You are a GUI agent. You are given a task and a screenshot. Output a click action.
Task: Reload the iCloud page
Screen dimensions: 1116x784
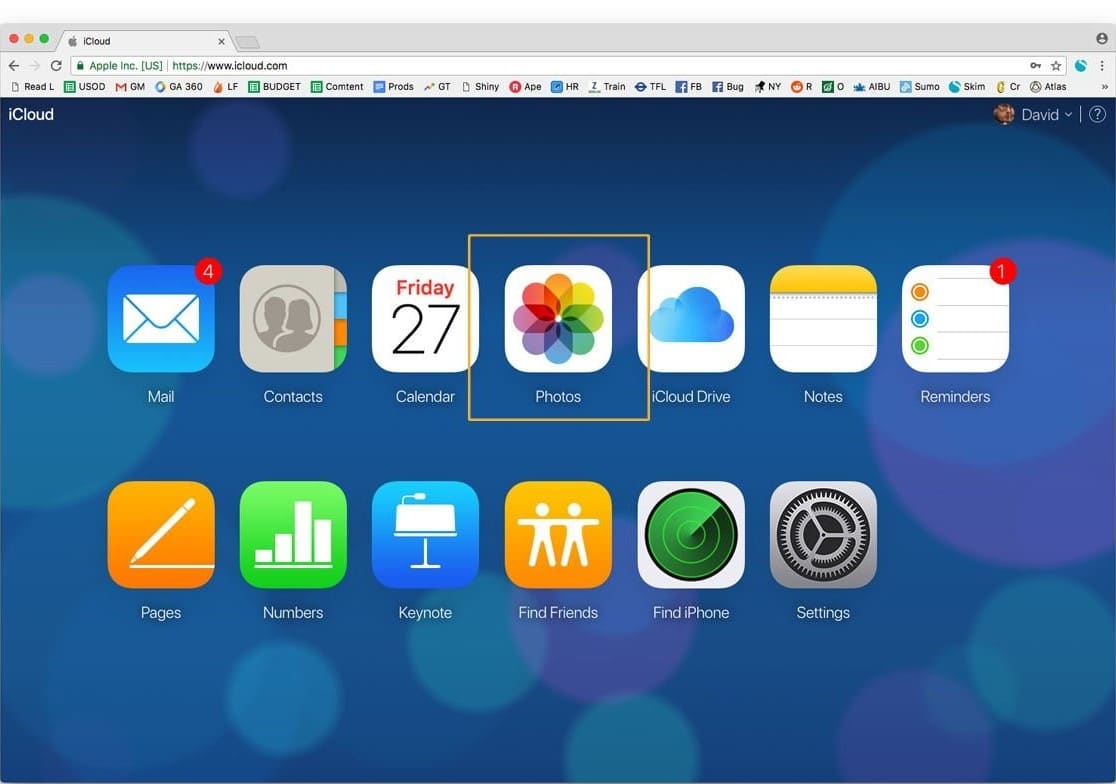(56, 65)
